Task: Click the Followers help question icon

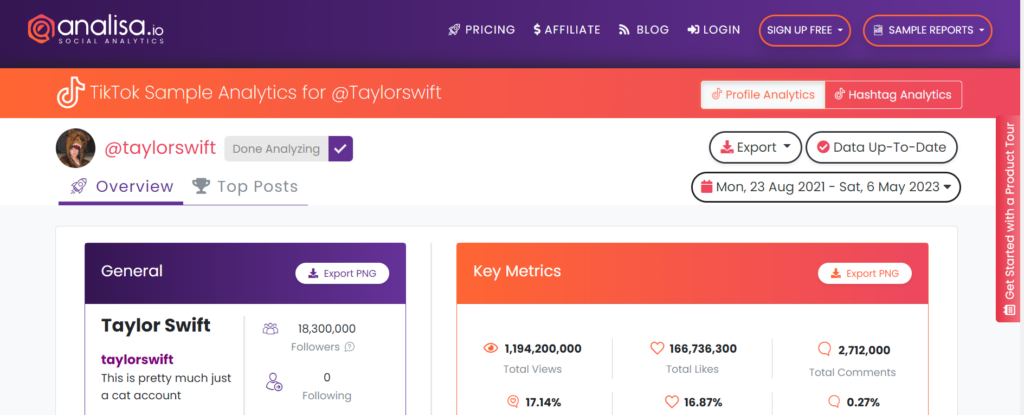Action: (349, 347)
